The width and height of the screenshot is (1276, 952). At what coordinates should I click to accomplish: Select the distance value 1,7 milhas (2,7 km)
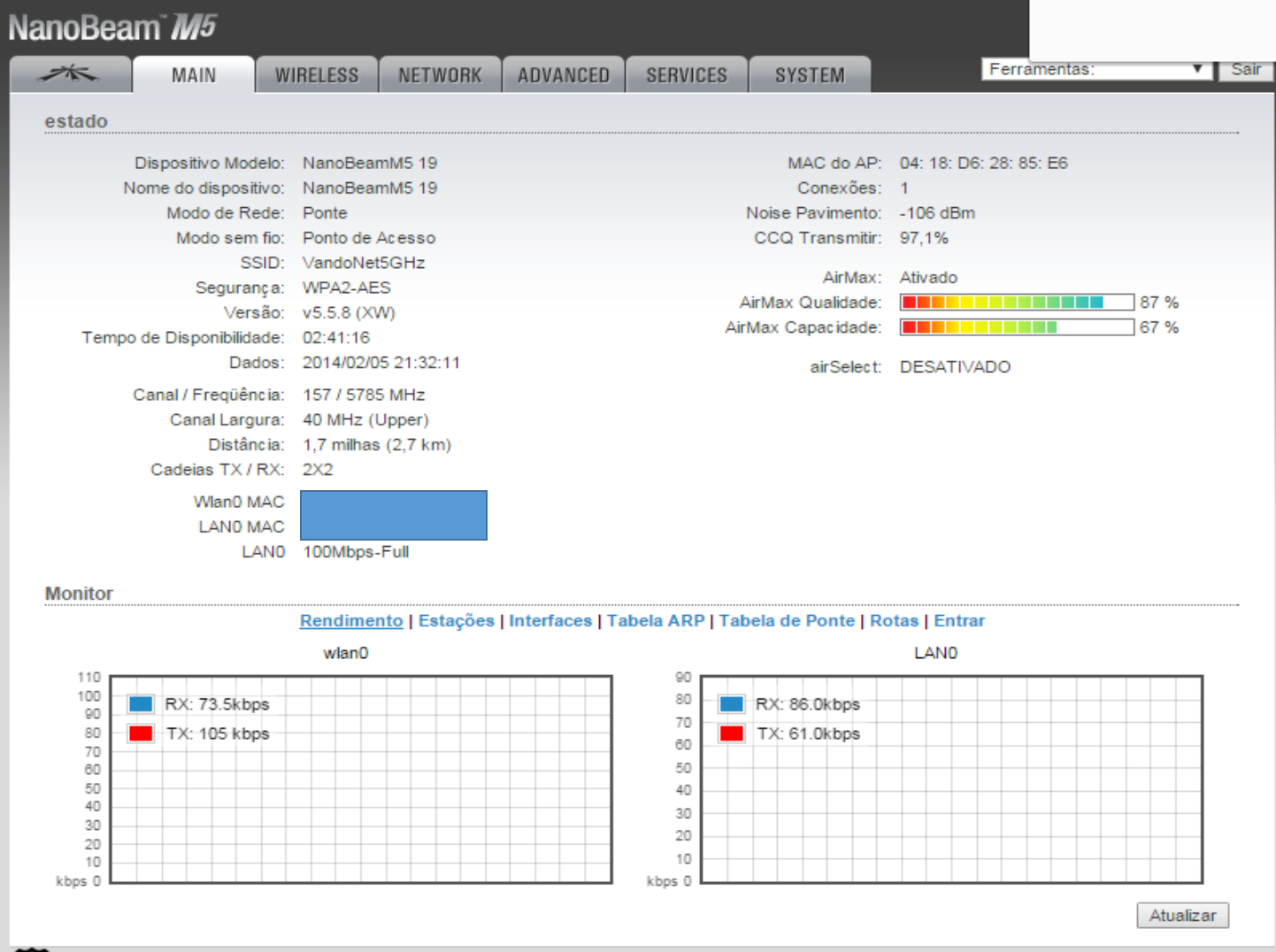pos(377,444)
